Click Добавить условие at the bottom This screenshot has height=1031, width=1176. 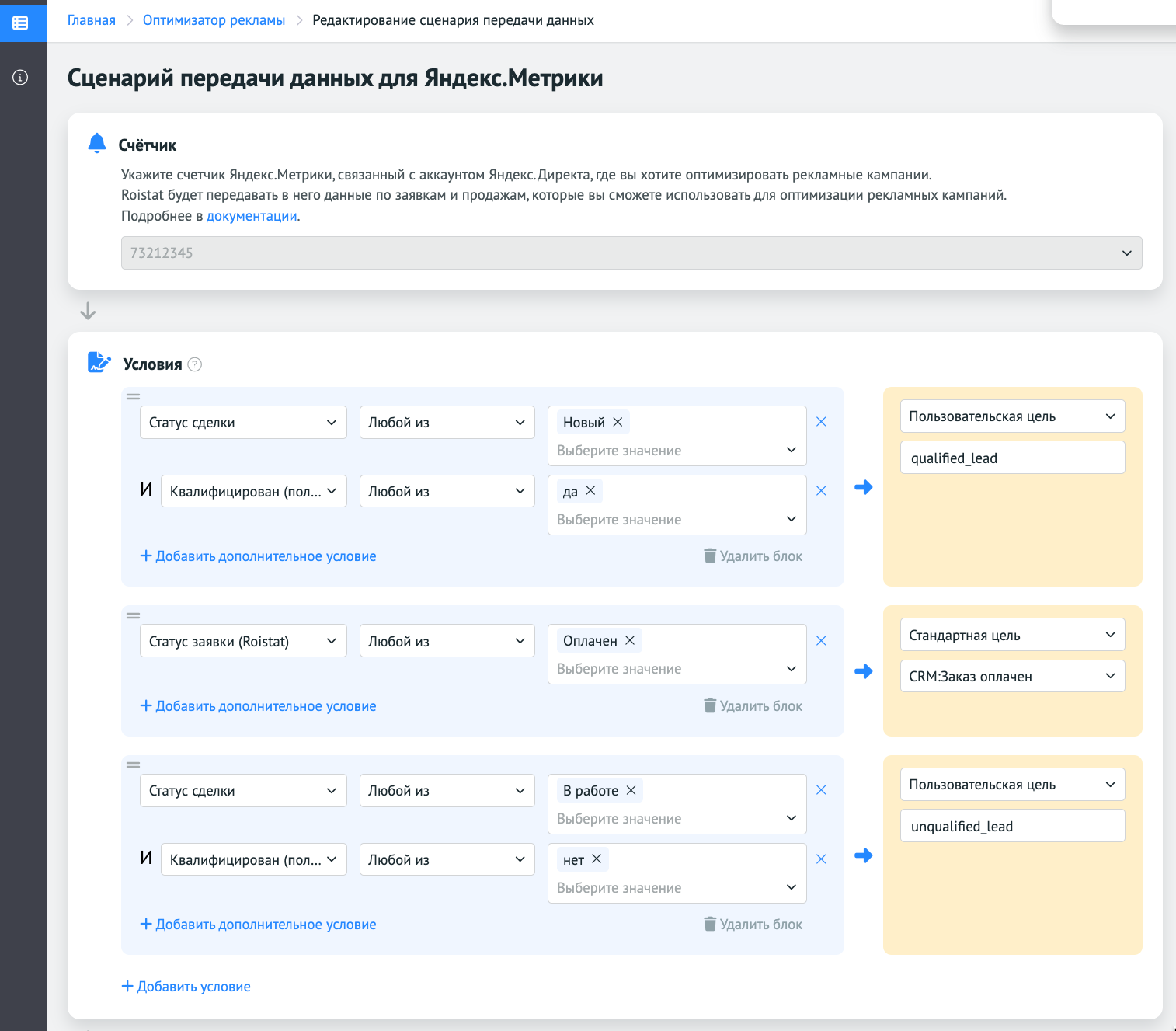(x=186, y=987)
